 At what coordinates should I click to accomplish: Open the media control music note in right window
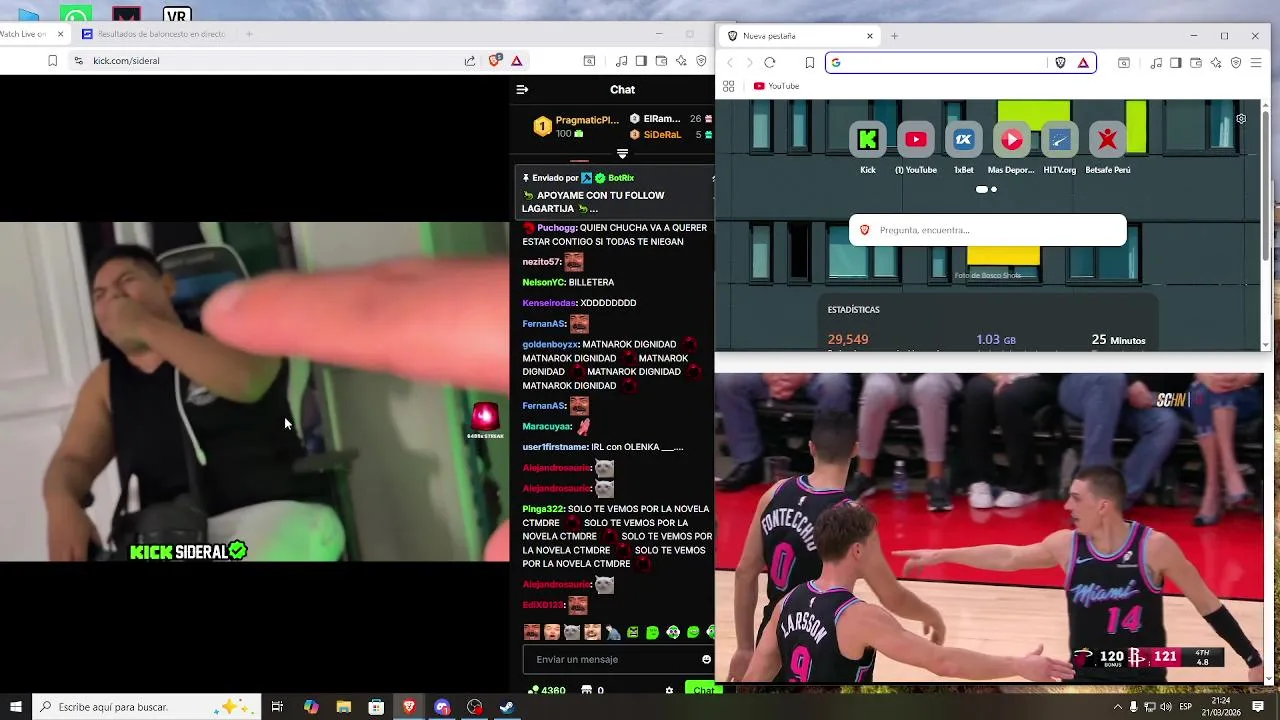tap(1156, 63)
